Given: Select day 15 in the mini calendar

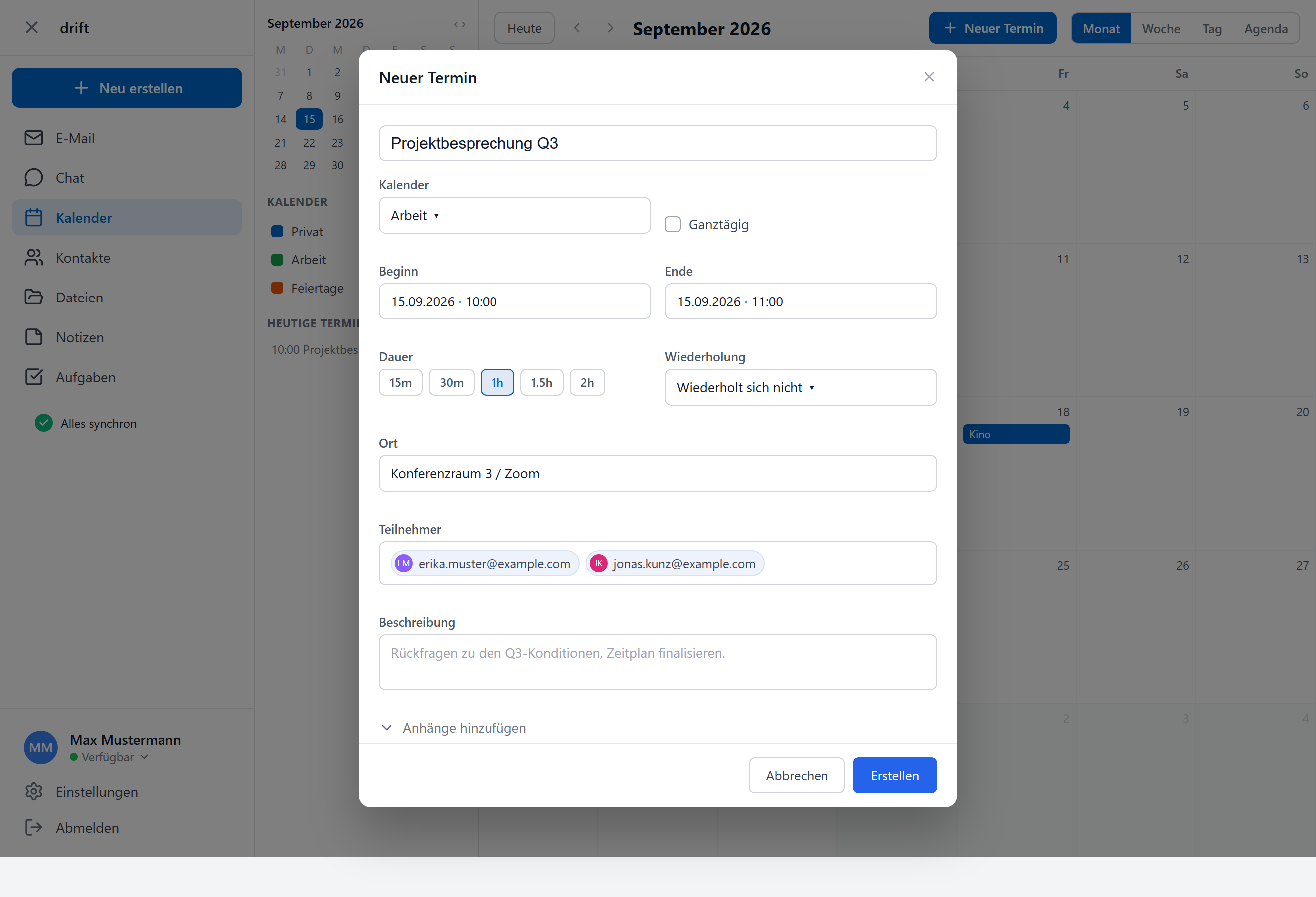Looking at the screenshot, I should click(309, 119).
